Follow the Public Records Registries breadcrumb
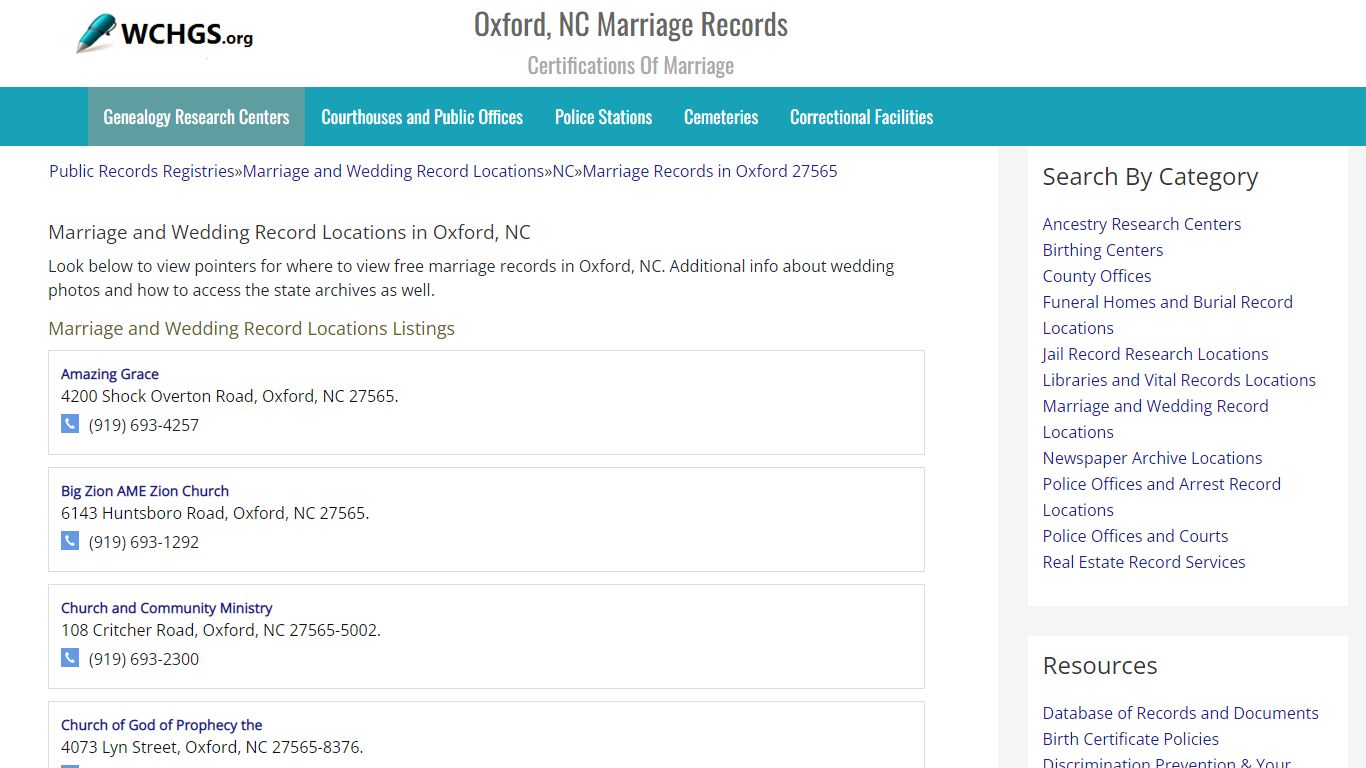The image size is (1366, 768). [x=142, y=171]
